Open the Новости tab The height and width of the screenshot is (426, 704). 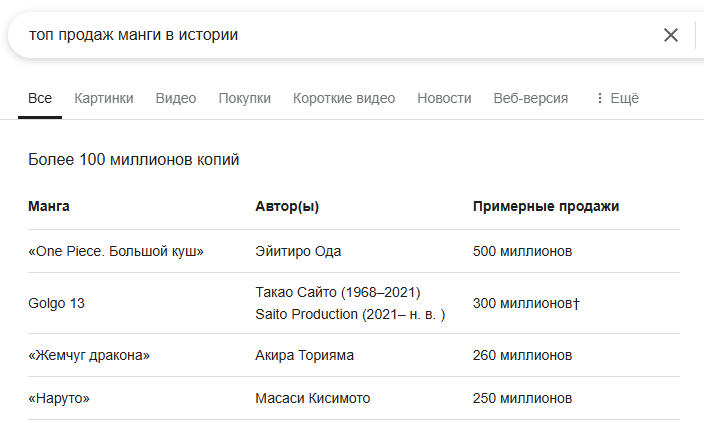444,98
